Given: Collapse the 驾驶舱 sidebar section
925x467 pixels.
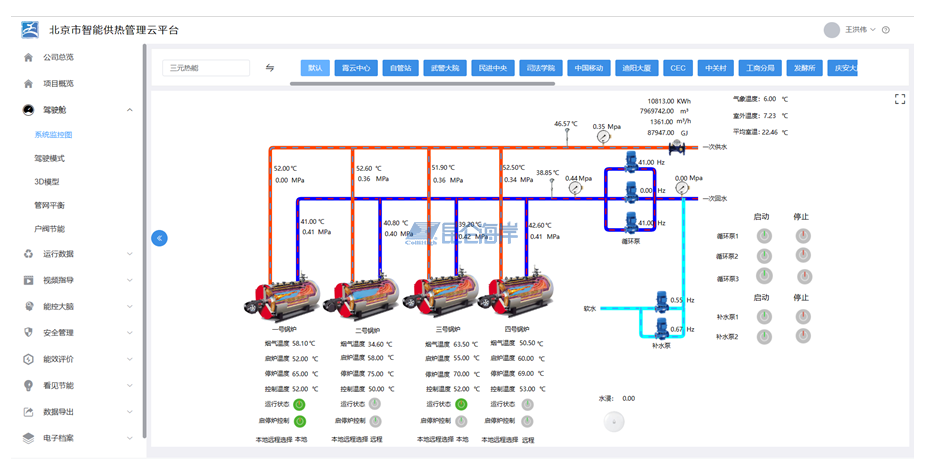Looking at the screenshot, I should 129,110.
